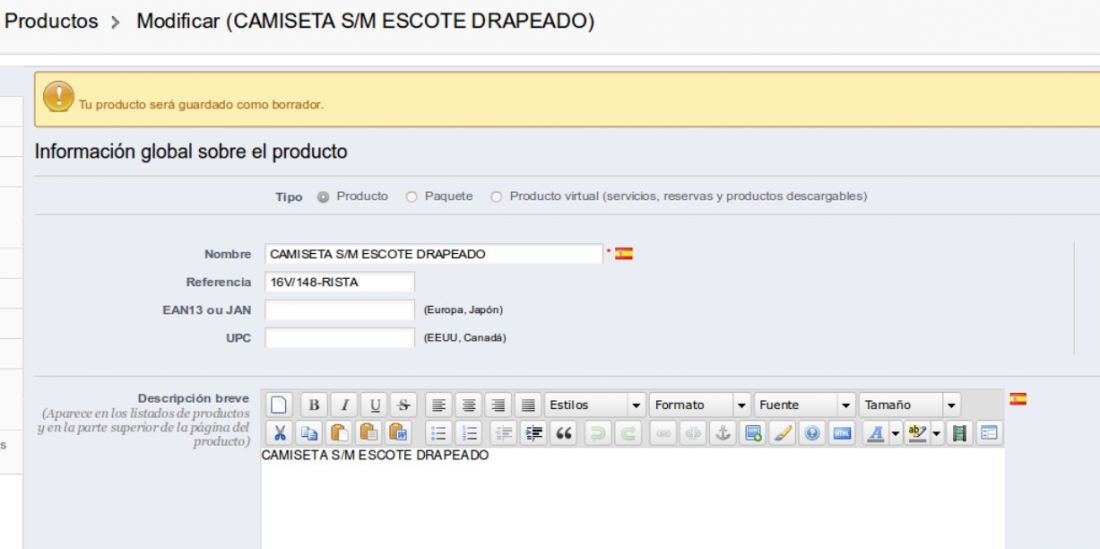Click the Referencia input field

[340, 282]
